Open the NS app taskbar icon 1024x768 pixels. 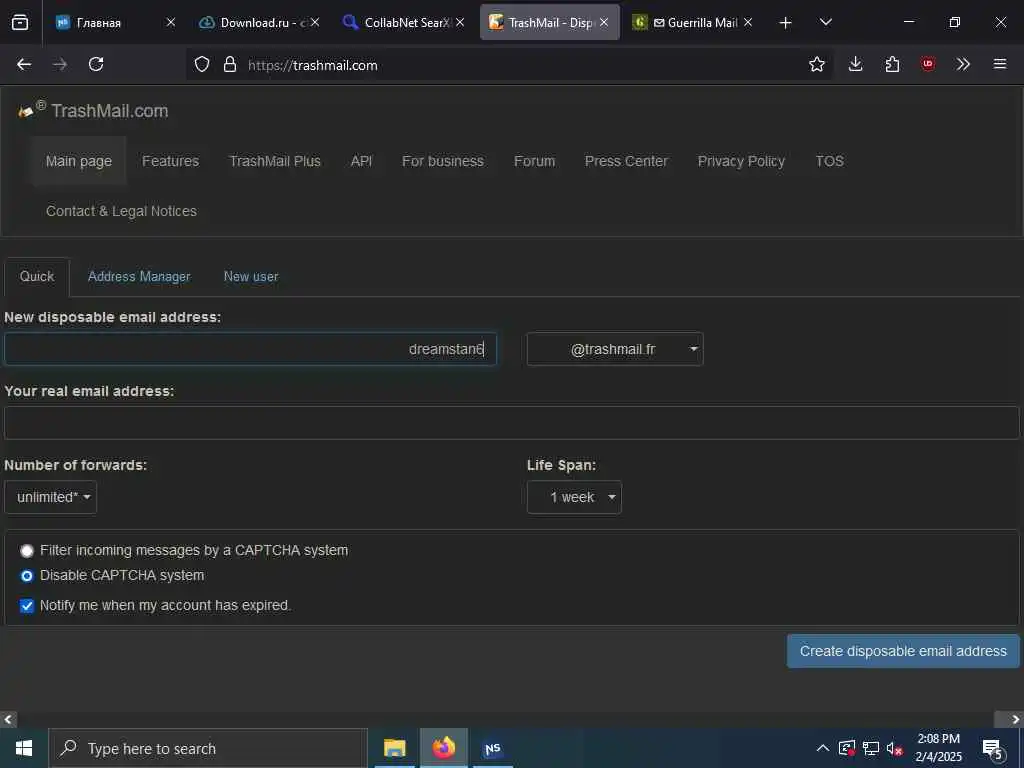(x=492, y=748)
